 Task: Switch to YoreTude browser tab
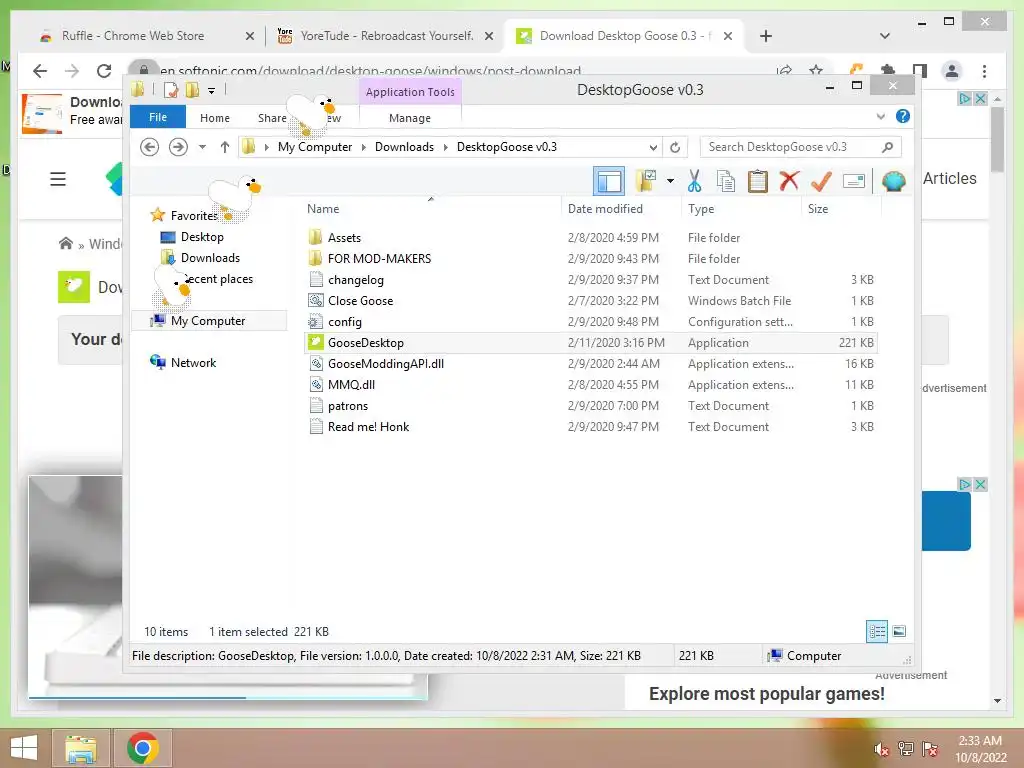click(x=386, y=36)
